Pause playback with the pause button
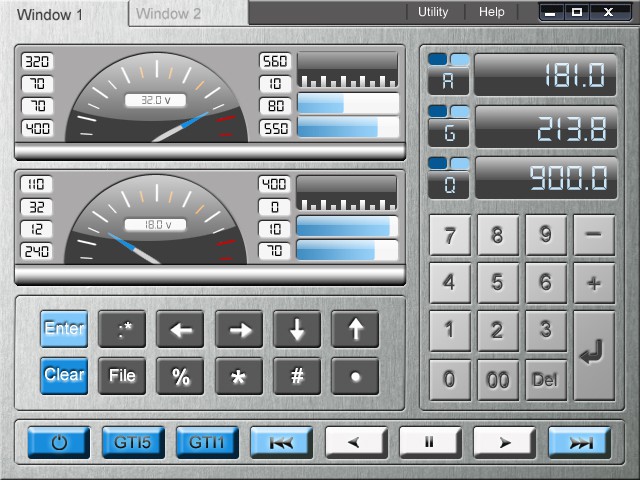Viewport: 640px width, 480px height. pyautogui.click(x=429, y=442)
